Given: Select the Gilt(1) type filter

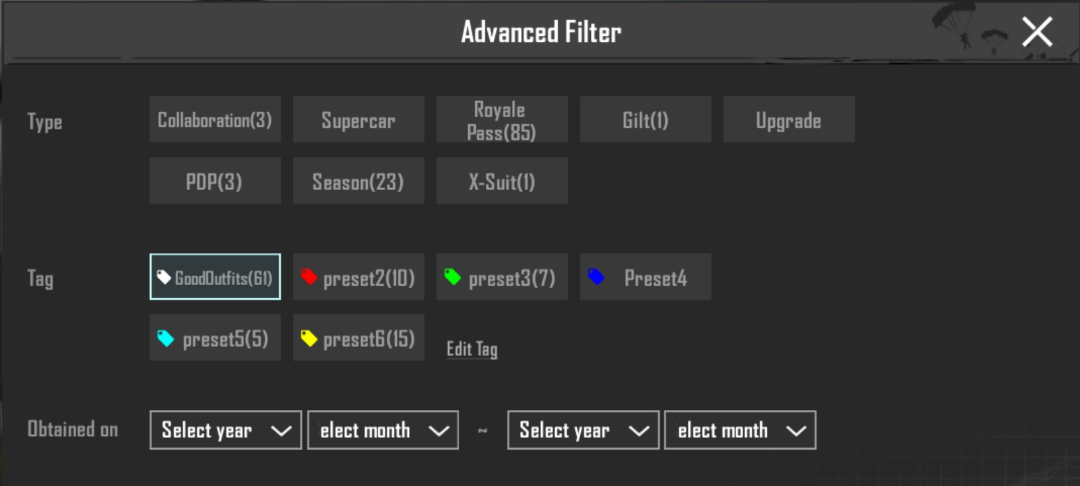Looking at the screenshot, I should click(645, 120).
